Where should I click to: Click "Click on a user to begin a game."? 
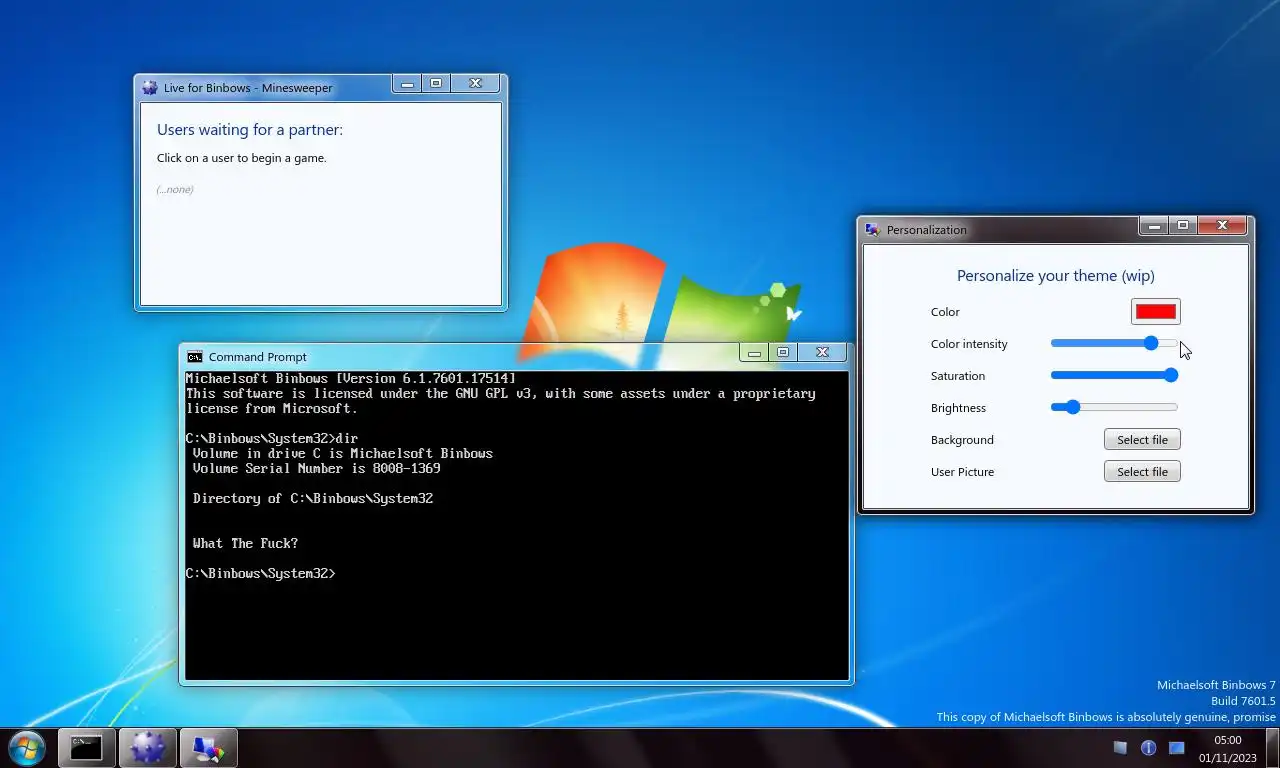[242, 158]
